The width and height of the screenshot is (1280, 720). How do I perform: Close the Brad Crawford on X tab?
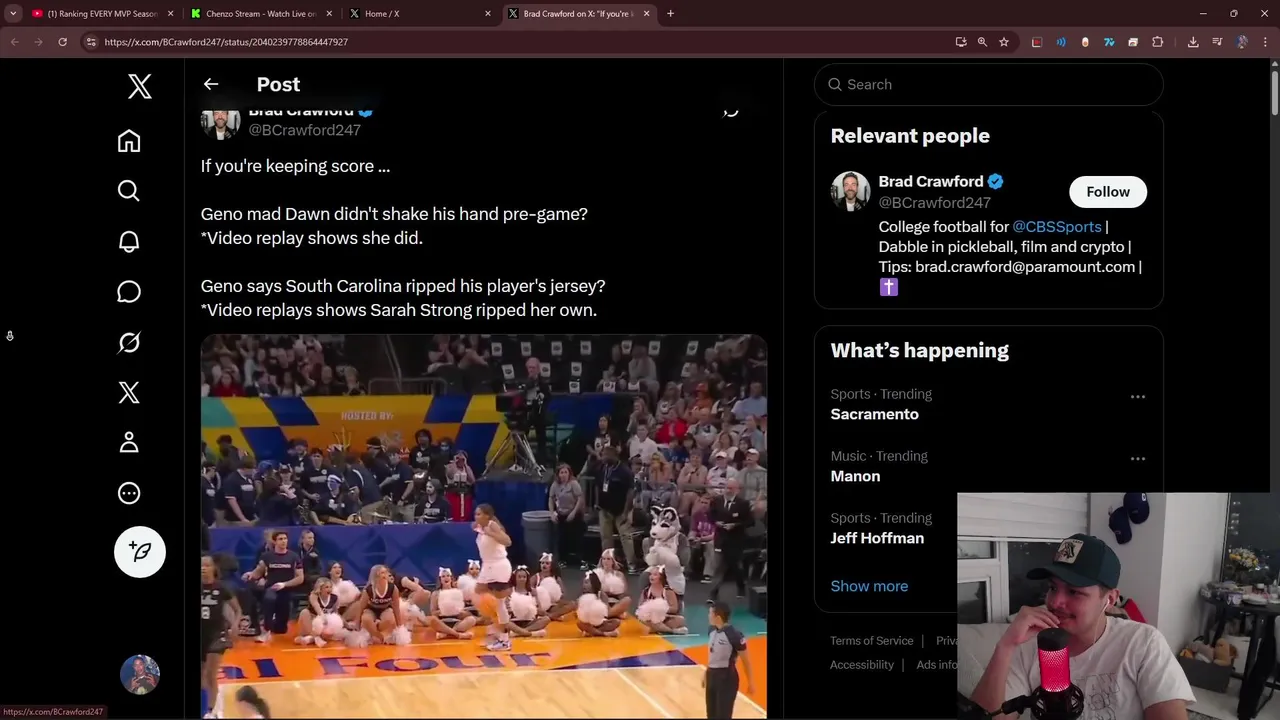click(x=646, y=14)
